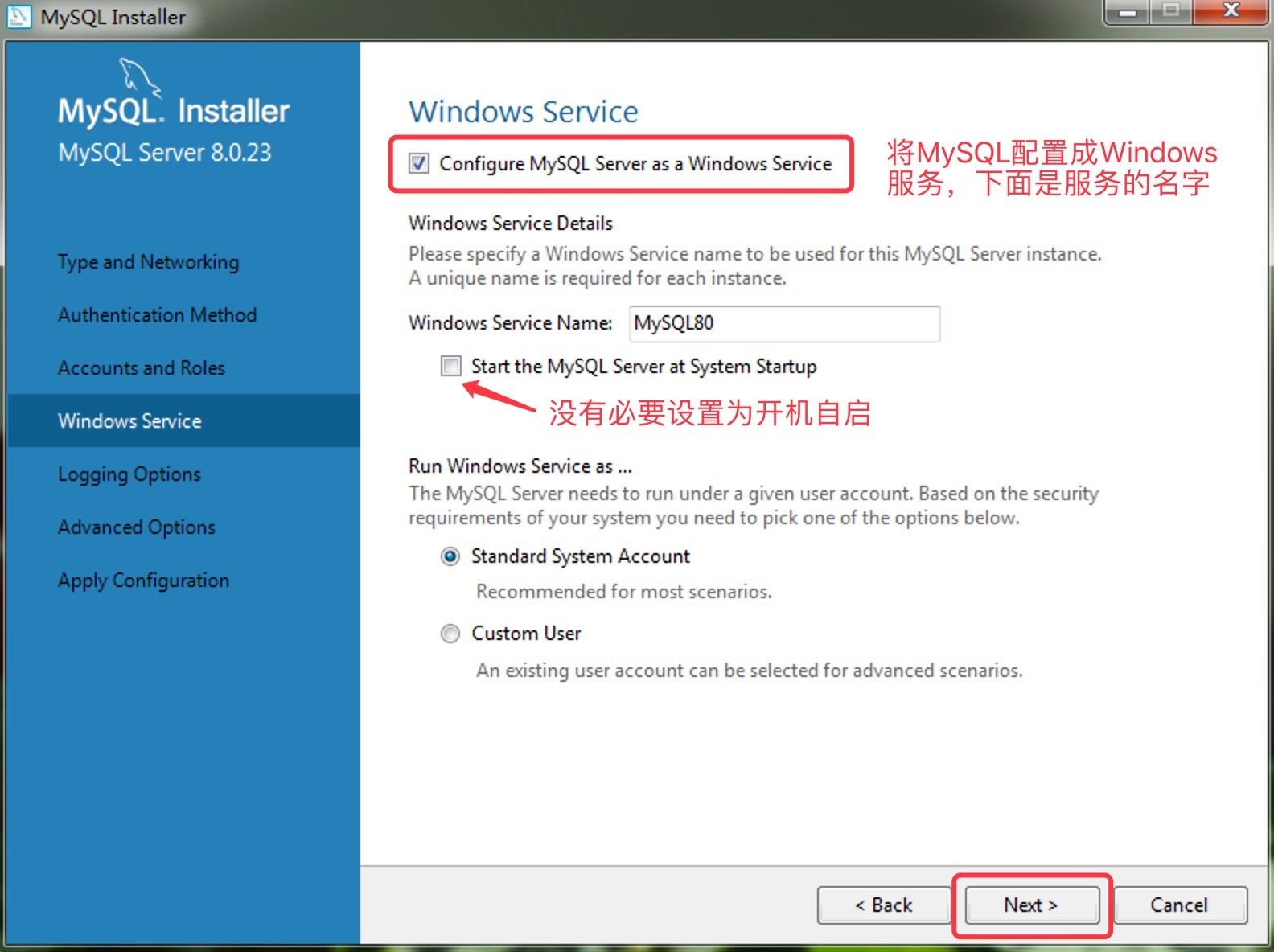Minimize the MySQL Installer window
The height and width of the screenshot is (952, 1274).
tap(1128, 12)
